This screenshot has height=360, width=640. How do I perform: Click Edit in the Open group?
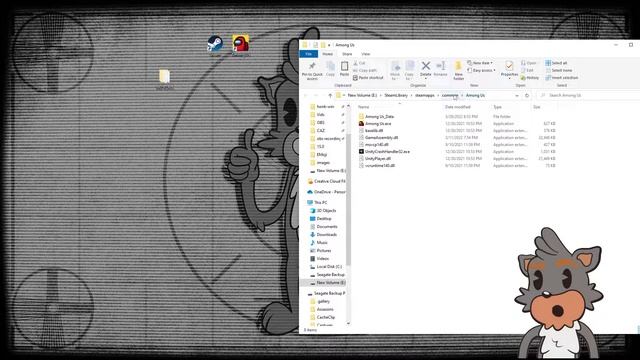[x=527, y=70]
